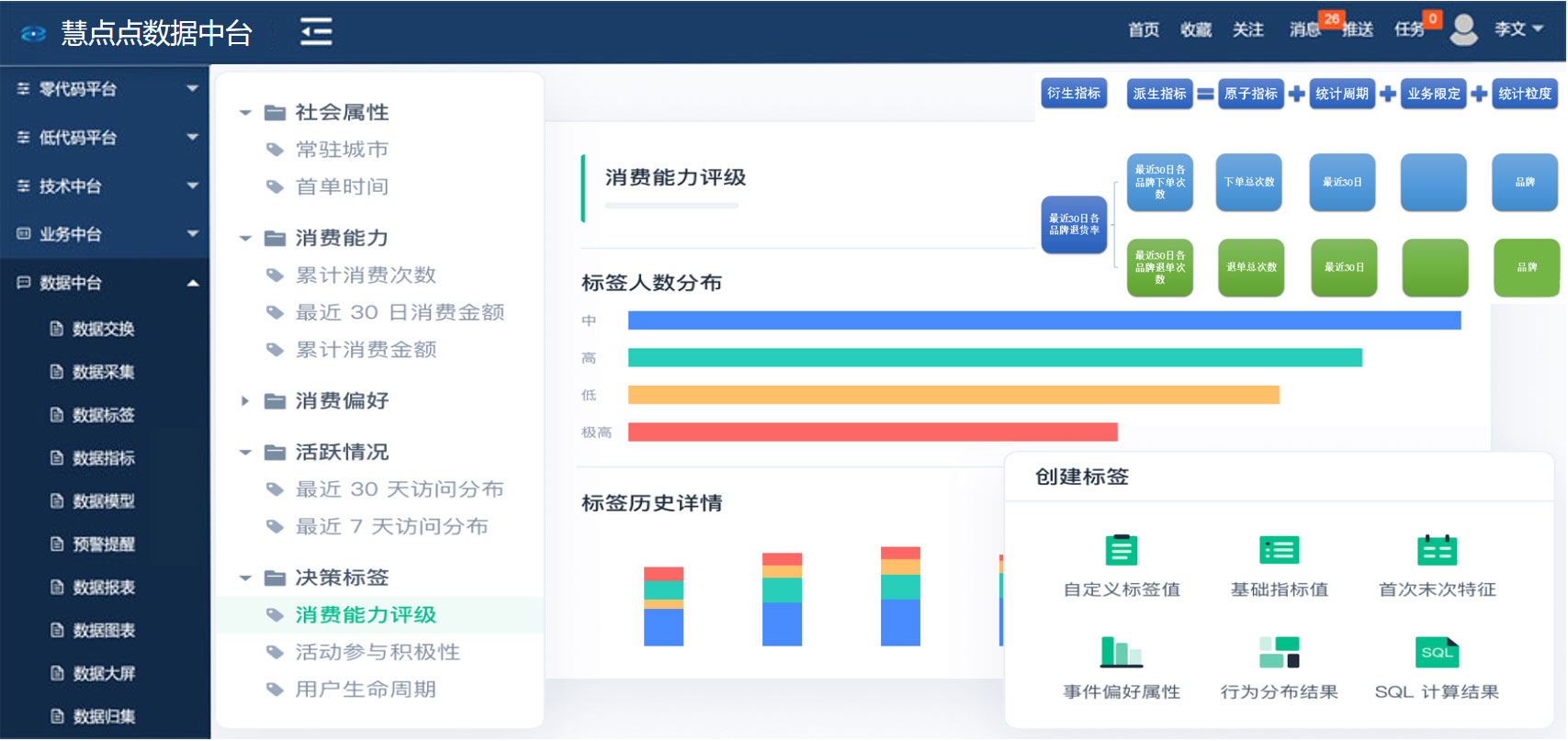1568x741 pixels.
Task: Click the 衍生指标 button
Action: click(1073, 94)
